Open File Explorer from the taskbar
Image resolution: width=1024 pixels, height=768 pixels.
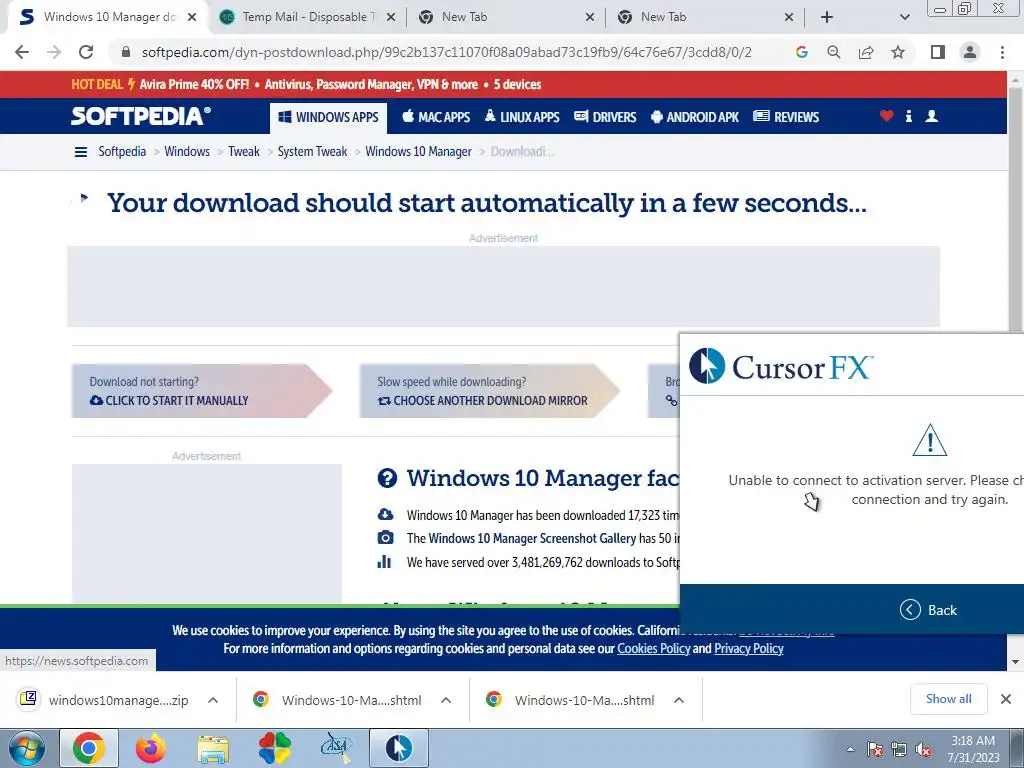click(213, 748)
